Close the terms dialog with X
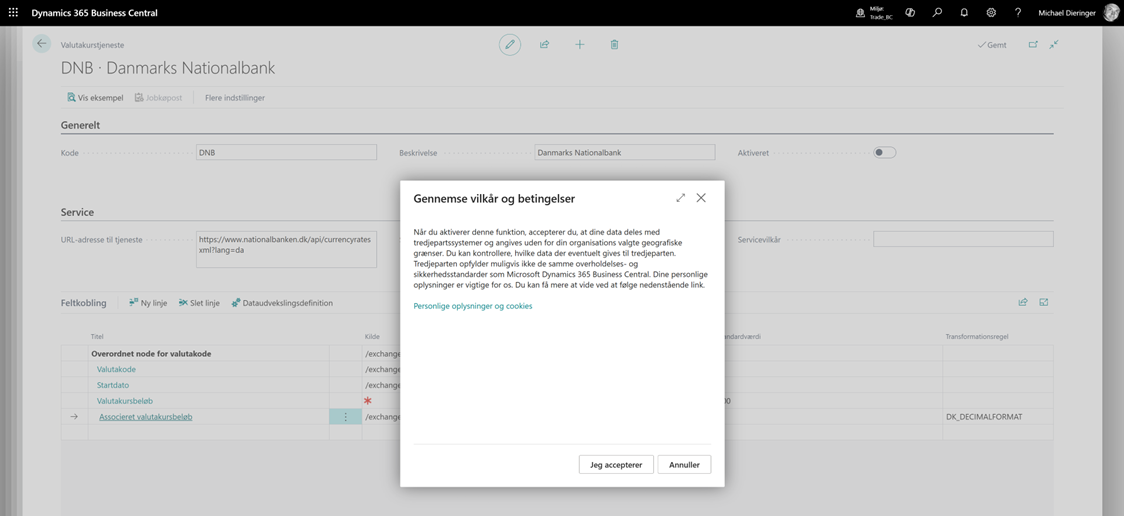Screen dimensions: 1124x516 click(x=701, y=198)
